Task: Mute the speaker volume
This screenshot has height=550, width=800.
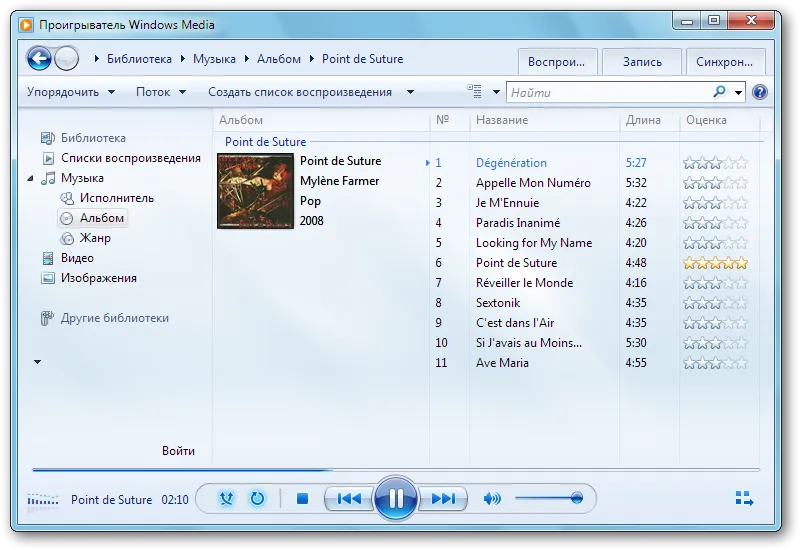Action: pyautogui.click(x=492, y=498)
